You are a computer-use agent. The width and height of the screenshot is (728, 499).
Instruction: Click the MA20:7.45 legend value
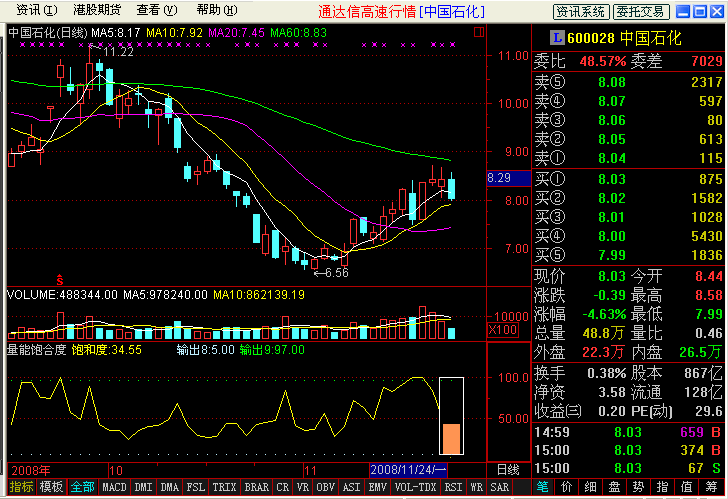[x=236, y=32]
